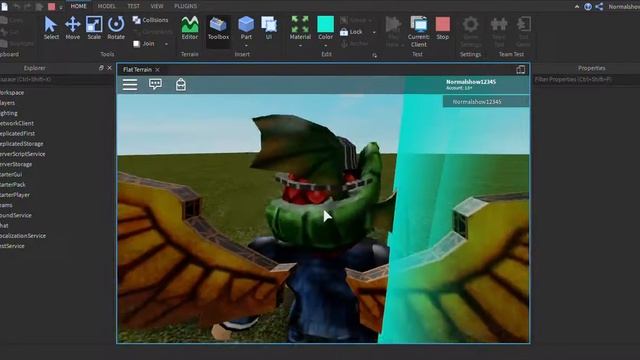Screen dimensions: 640x360
Task: Expand the Part dropdown arrow
Action: point(246,45)
